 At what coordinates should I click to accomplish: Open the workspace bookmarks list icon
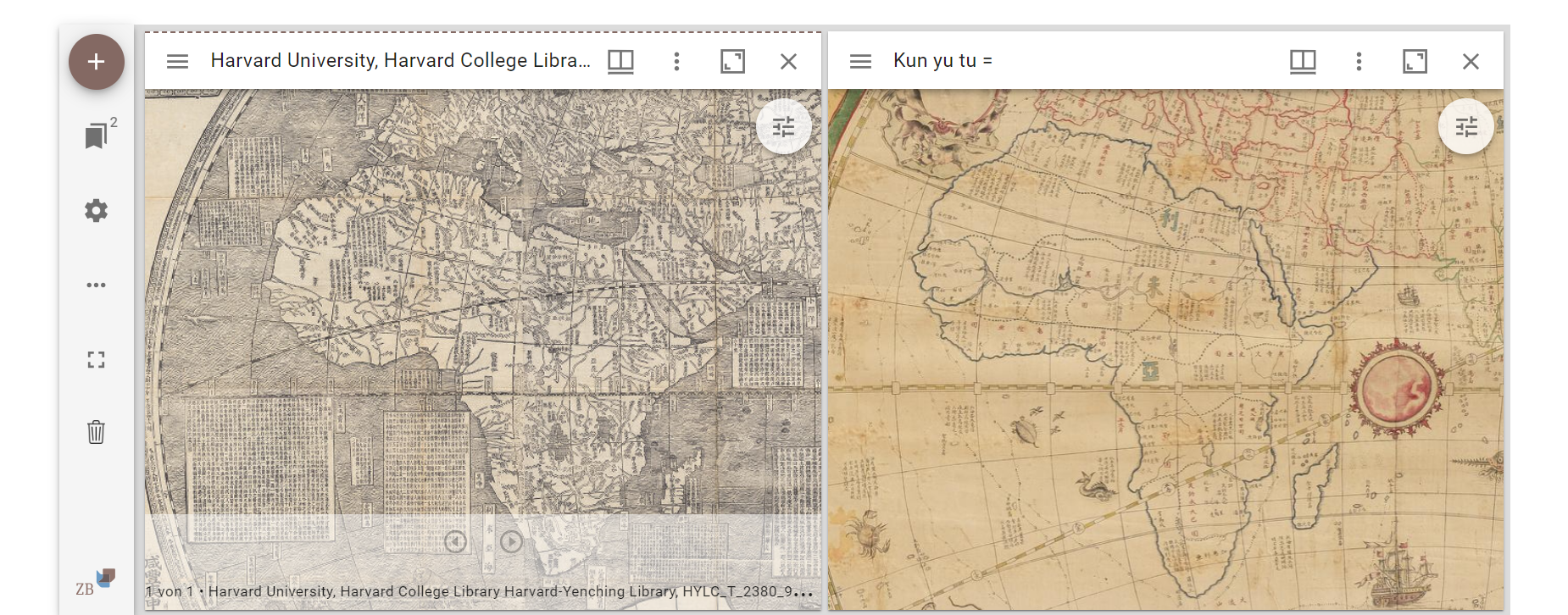(97, 136)
